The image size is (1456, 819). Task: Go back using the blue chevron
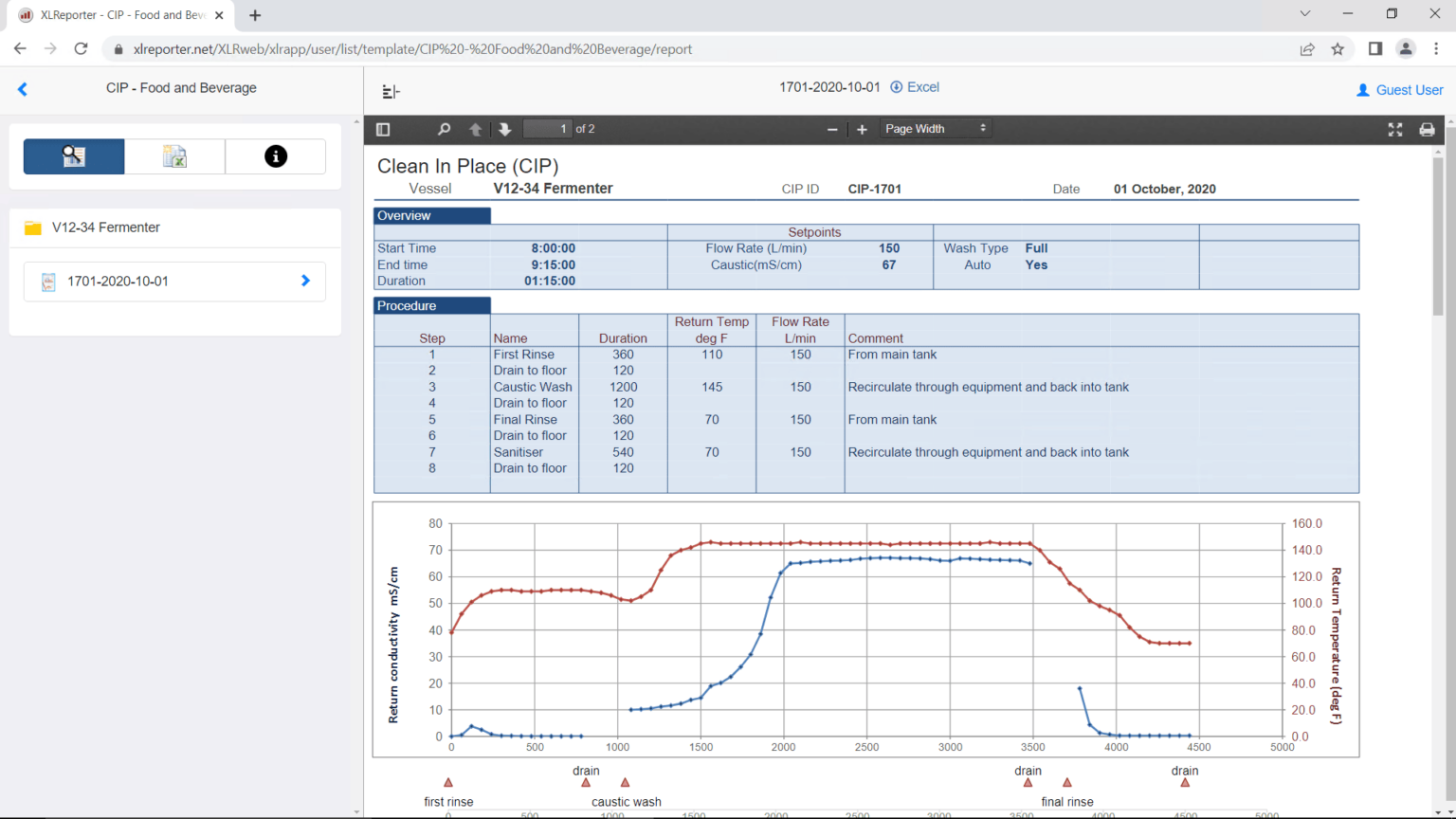point(23,89)
